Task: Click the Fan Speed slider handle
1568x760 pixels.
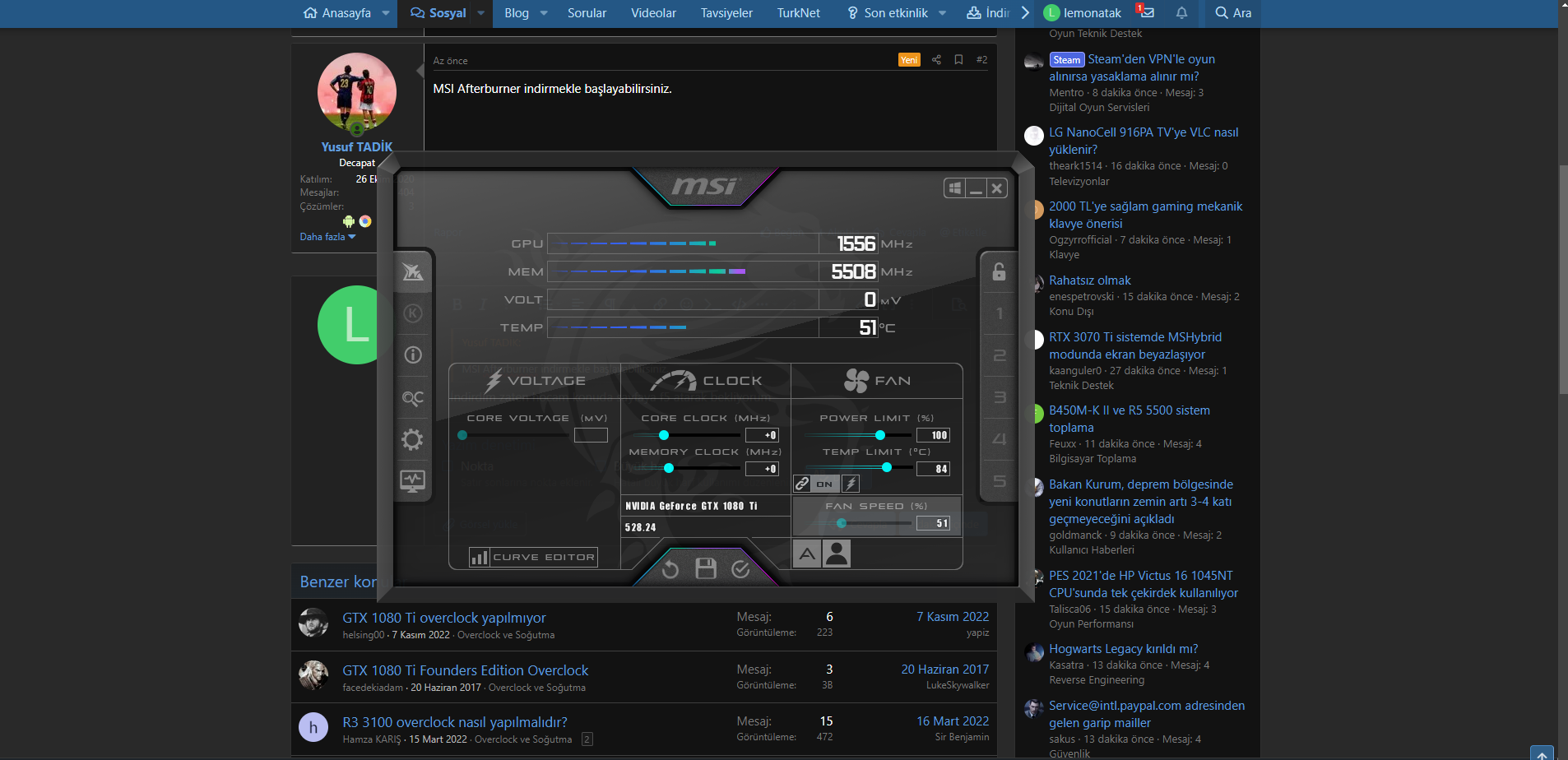Action: pos(841,523)
